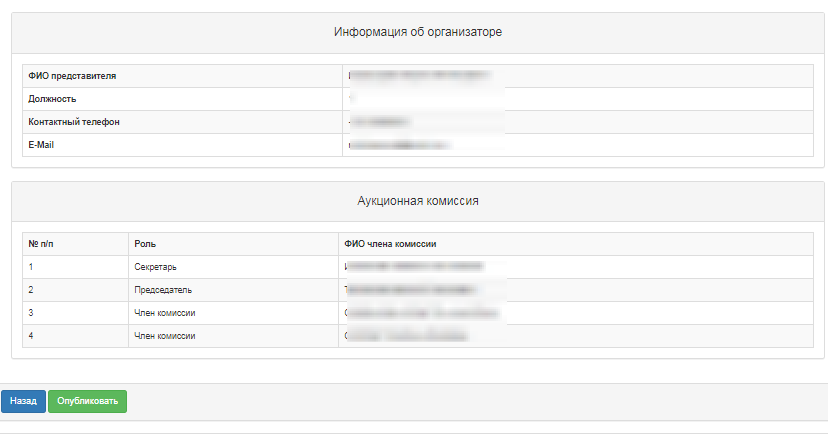Select the Председатель role cell
The image size is (828, 434).
pos(233,290)
